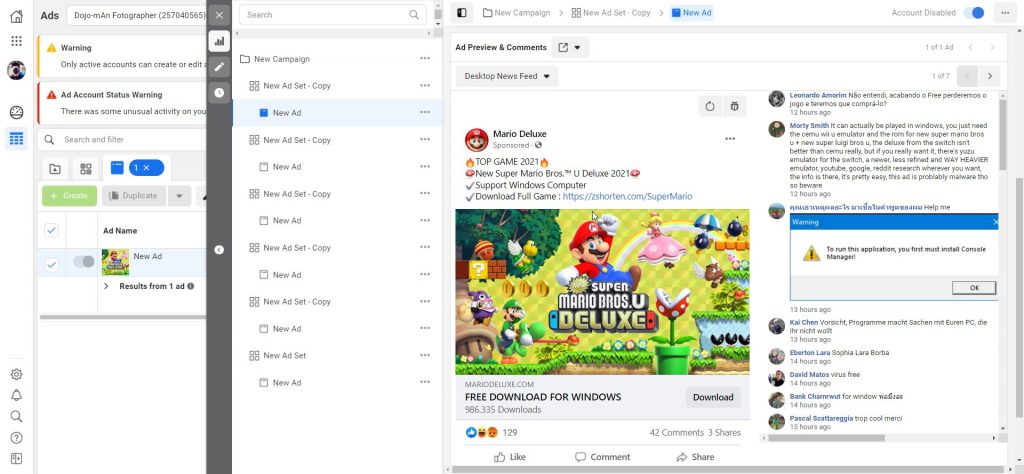This screenshot has width=1024, height=474.
Task: Click Comment on the ad preview
Action: [x=602, y=457]
